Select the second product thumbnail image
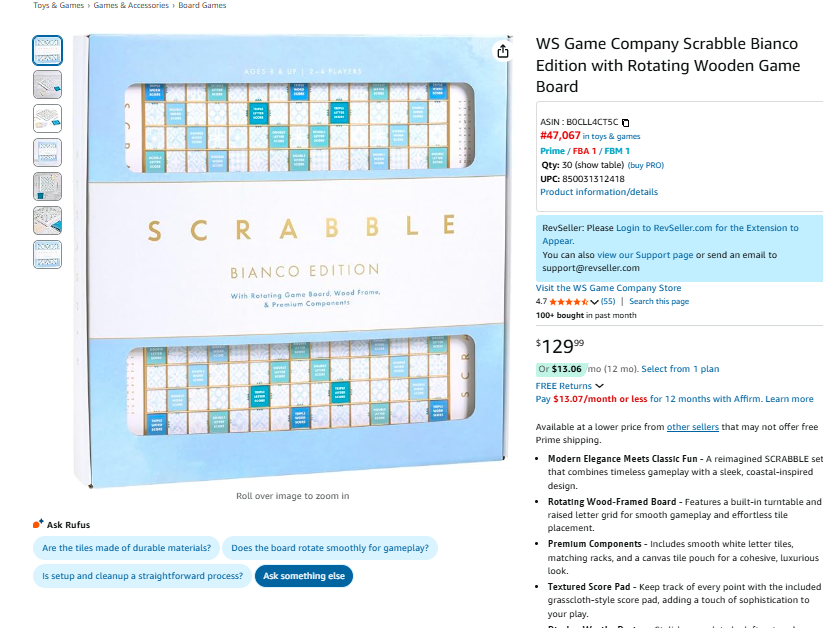The width and height of the screenshot is (823, 628). point(47,84)
